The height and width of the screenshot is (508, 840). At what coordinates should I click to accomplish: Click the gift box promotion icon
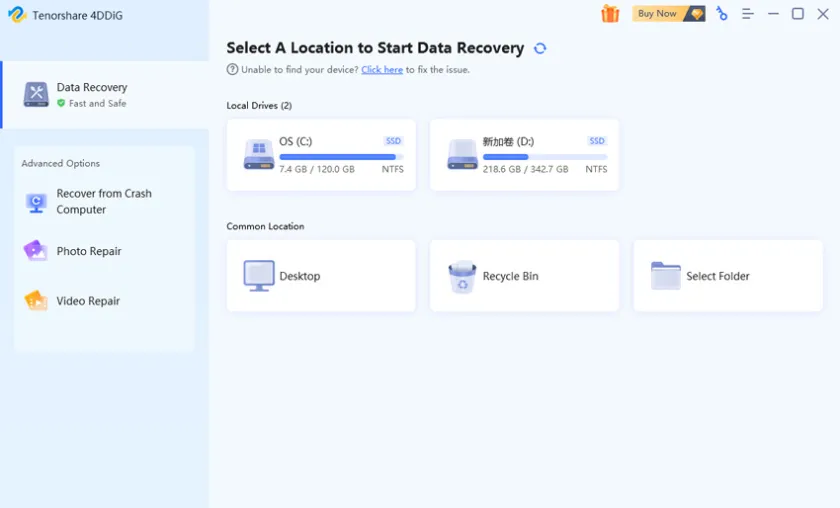tap(610, 14)
